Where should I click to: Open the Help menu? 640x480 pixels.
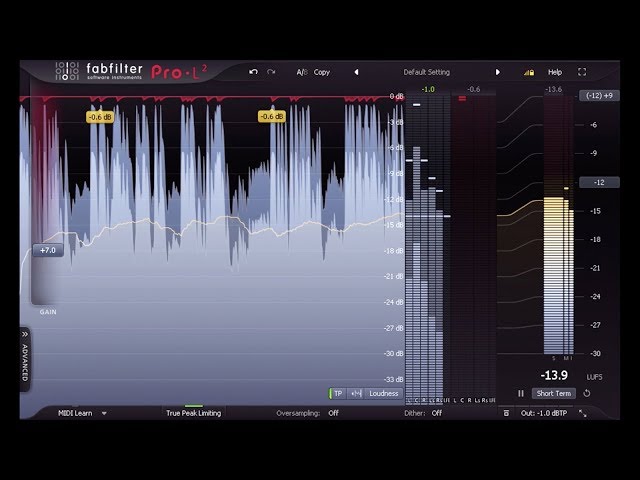tap(555, 72)
